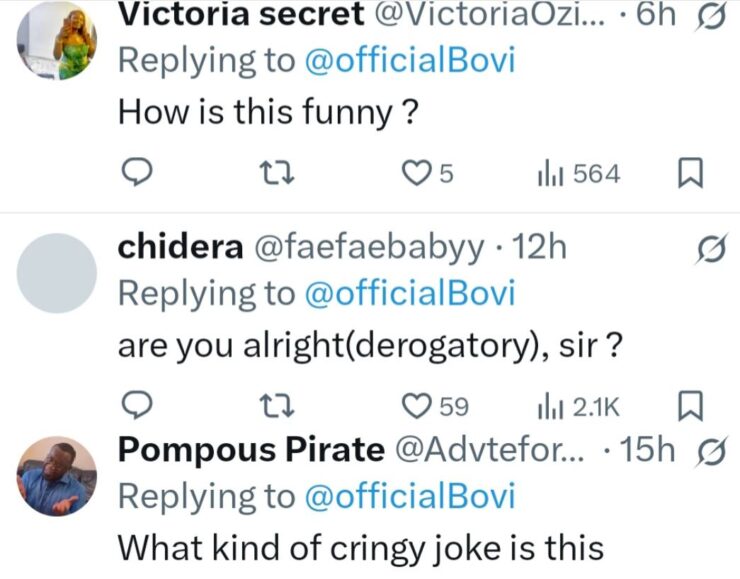Reply to chidera's tweet

136,405
